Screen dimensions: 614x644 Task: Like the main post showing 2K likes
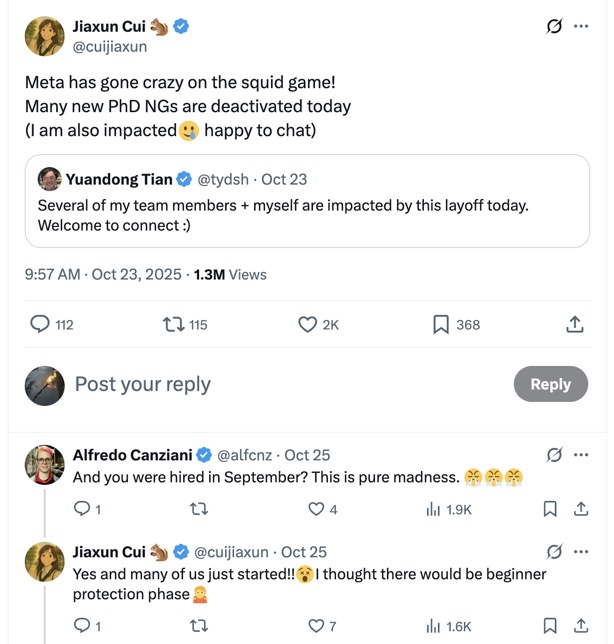pos(309,324)
